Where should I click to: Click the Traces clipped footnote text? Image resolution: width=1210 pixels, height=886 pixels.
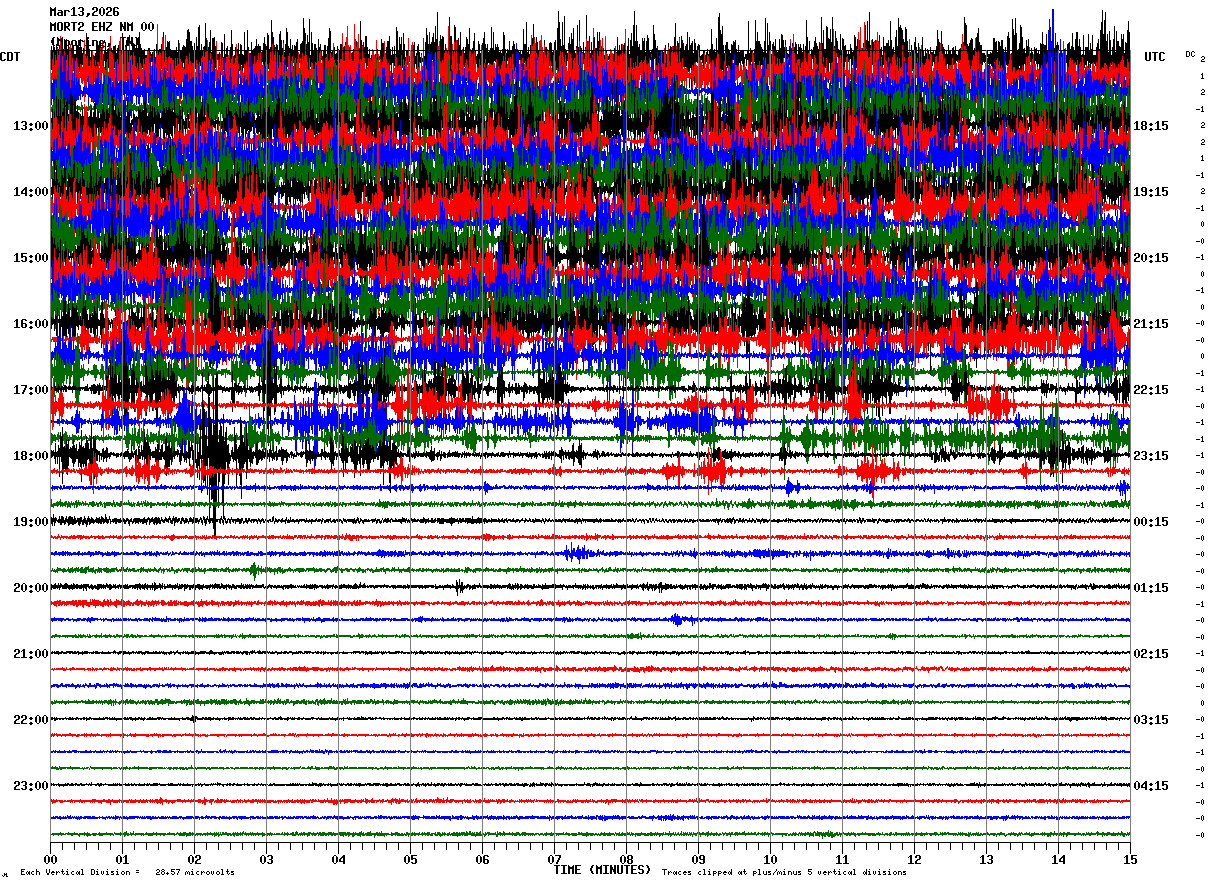coord(784,873)
